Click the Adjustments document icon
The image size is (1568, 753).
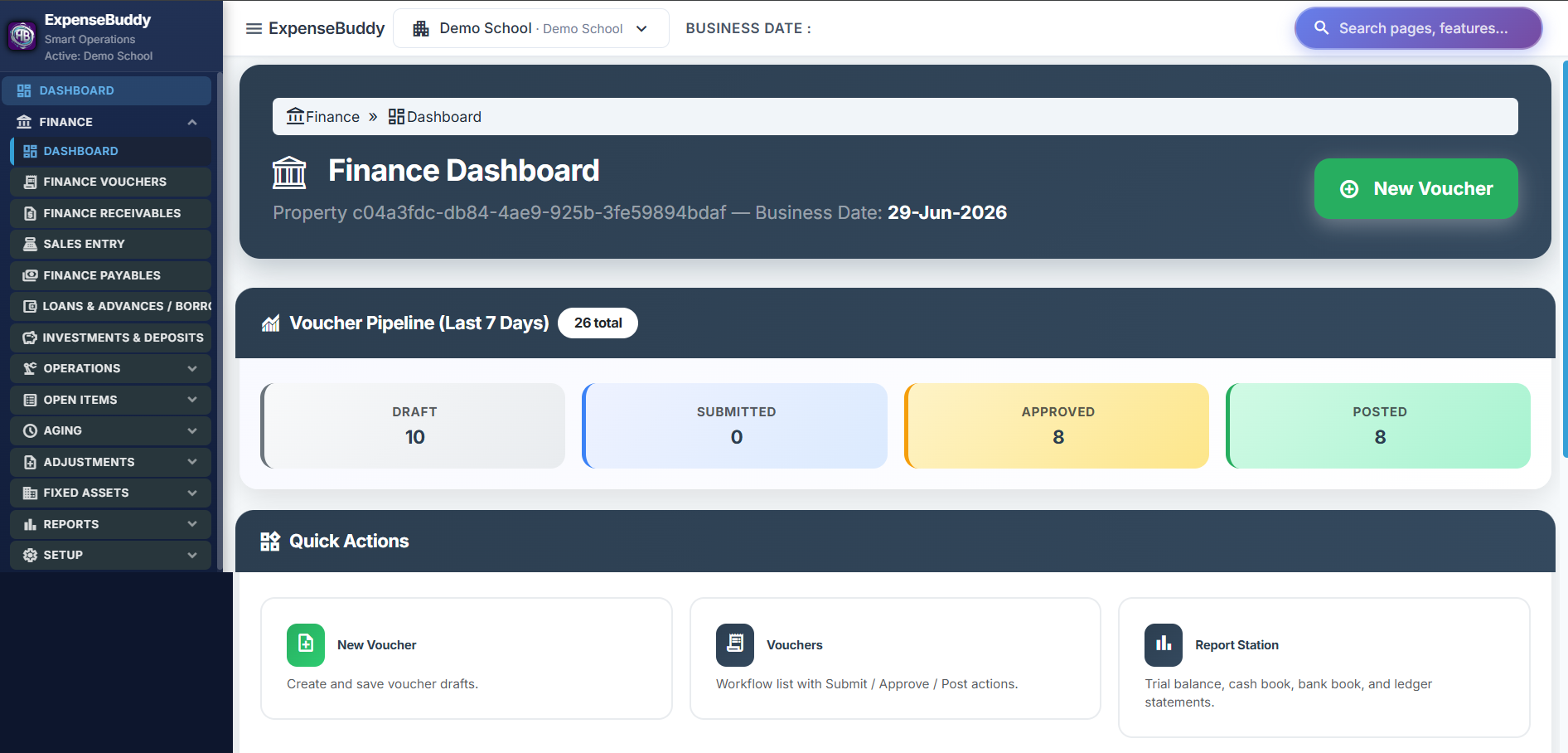pyautogui.click(x=31, y=462)
